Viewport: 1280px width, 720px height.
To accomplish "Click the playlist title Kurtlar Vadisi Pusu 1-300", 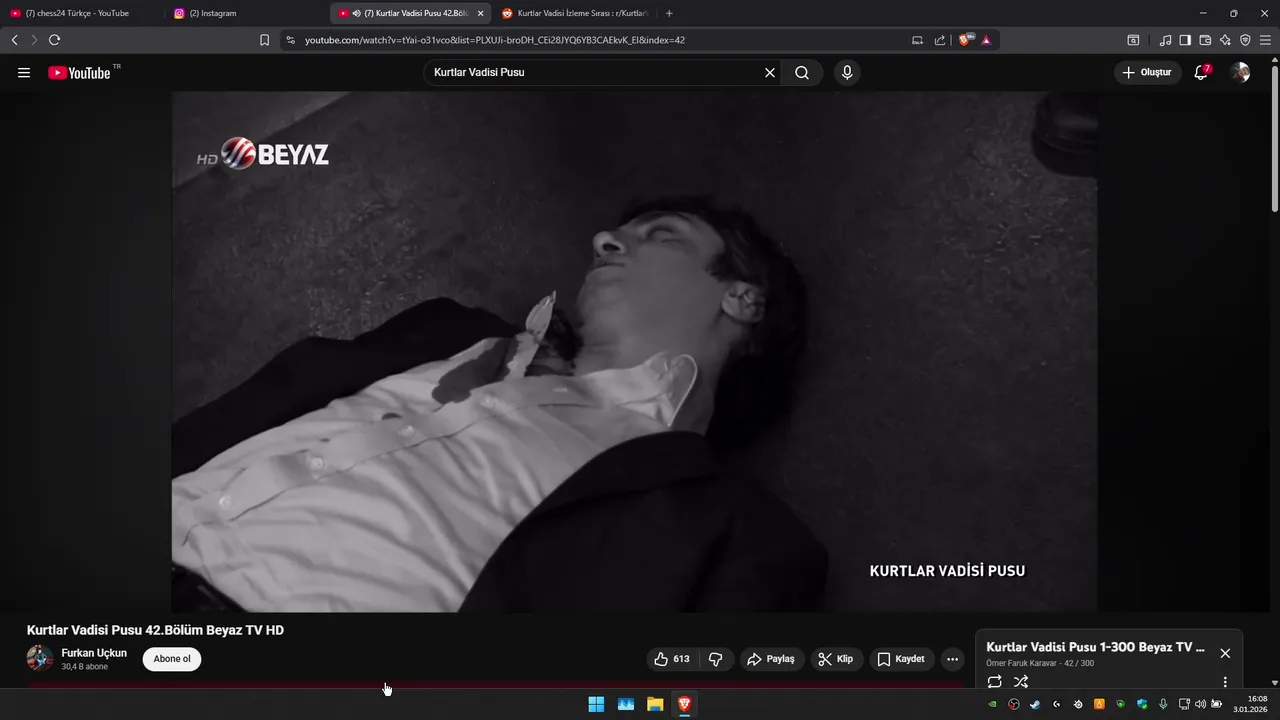I will coord(1095,647).
